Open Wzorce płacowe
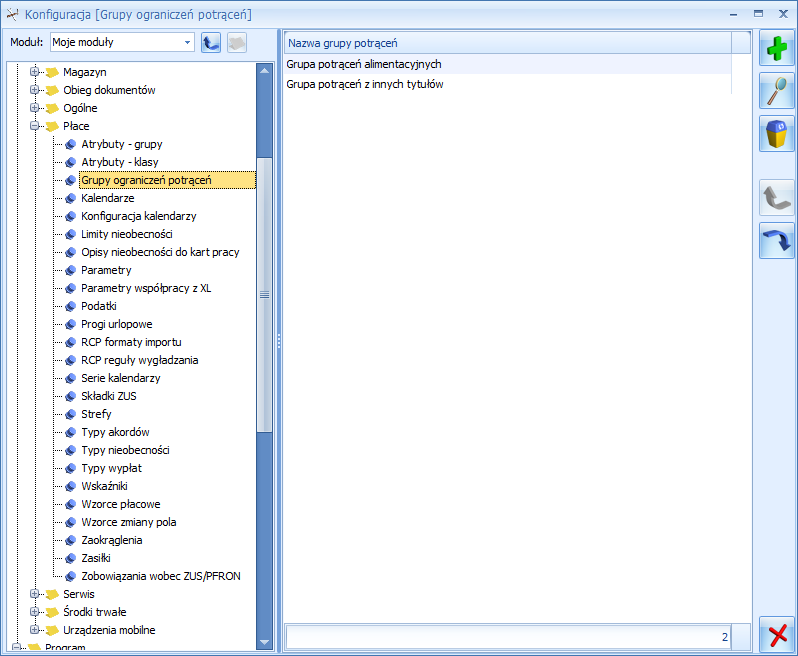Screen dimensions: 798x656 click(121, 504)
